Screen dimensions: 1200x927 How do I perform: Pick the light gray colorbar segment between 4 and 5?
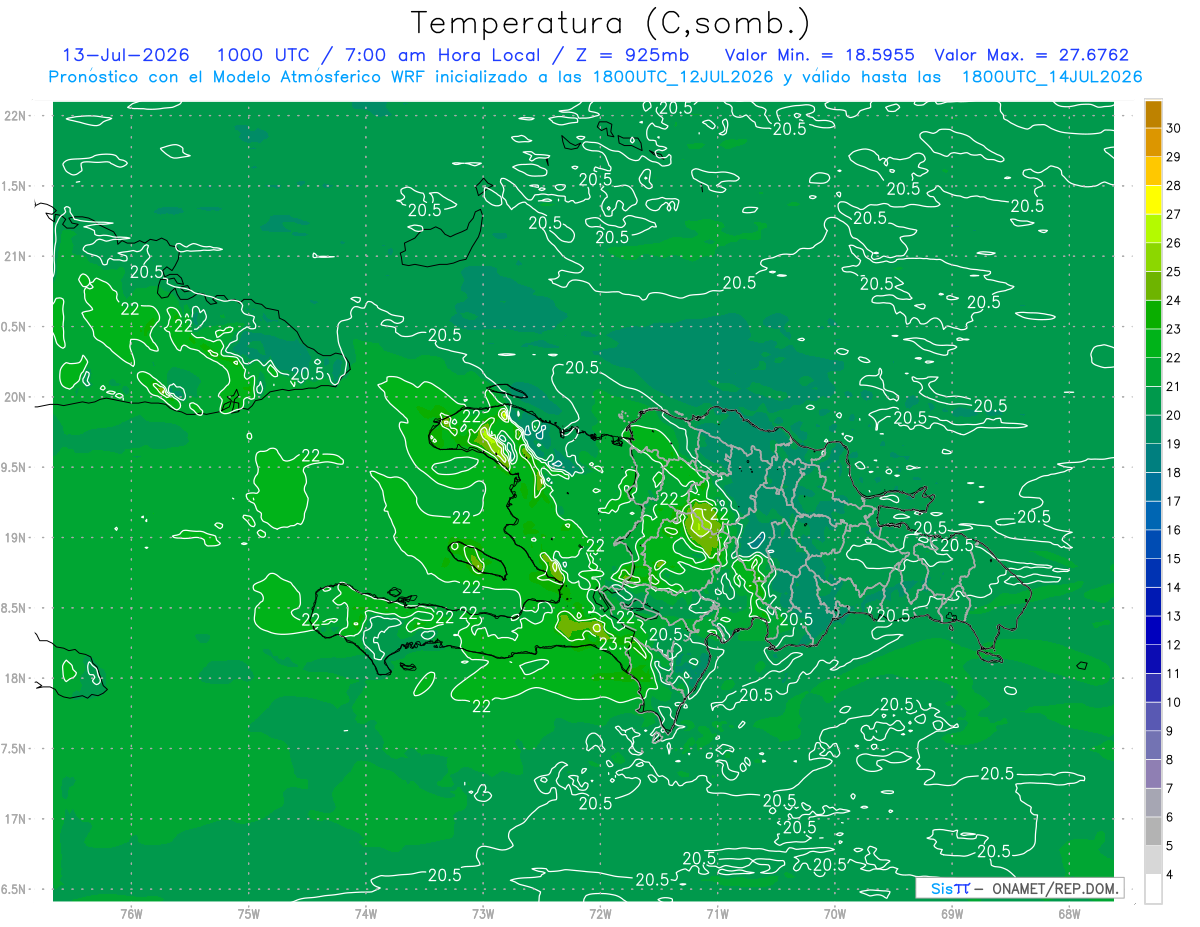click(x=1153, y=861)
